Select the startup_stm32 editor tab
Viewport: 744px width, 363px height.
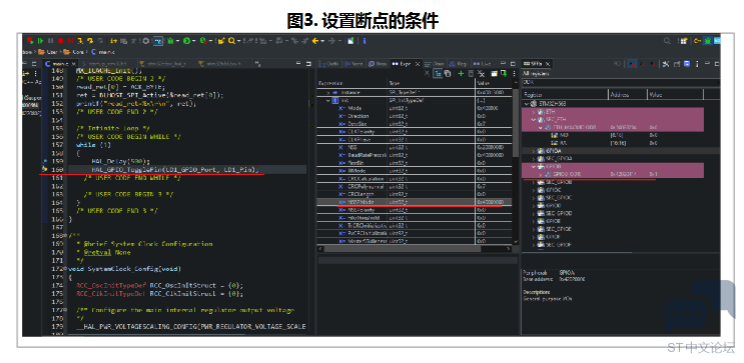point(103,64)
